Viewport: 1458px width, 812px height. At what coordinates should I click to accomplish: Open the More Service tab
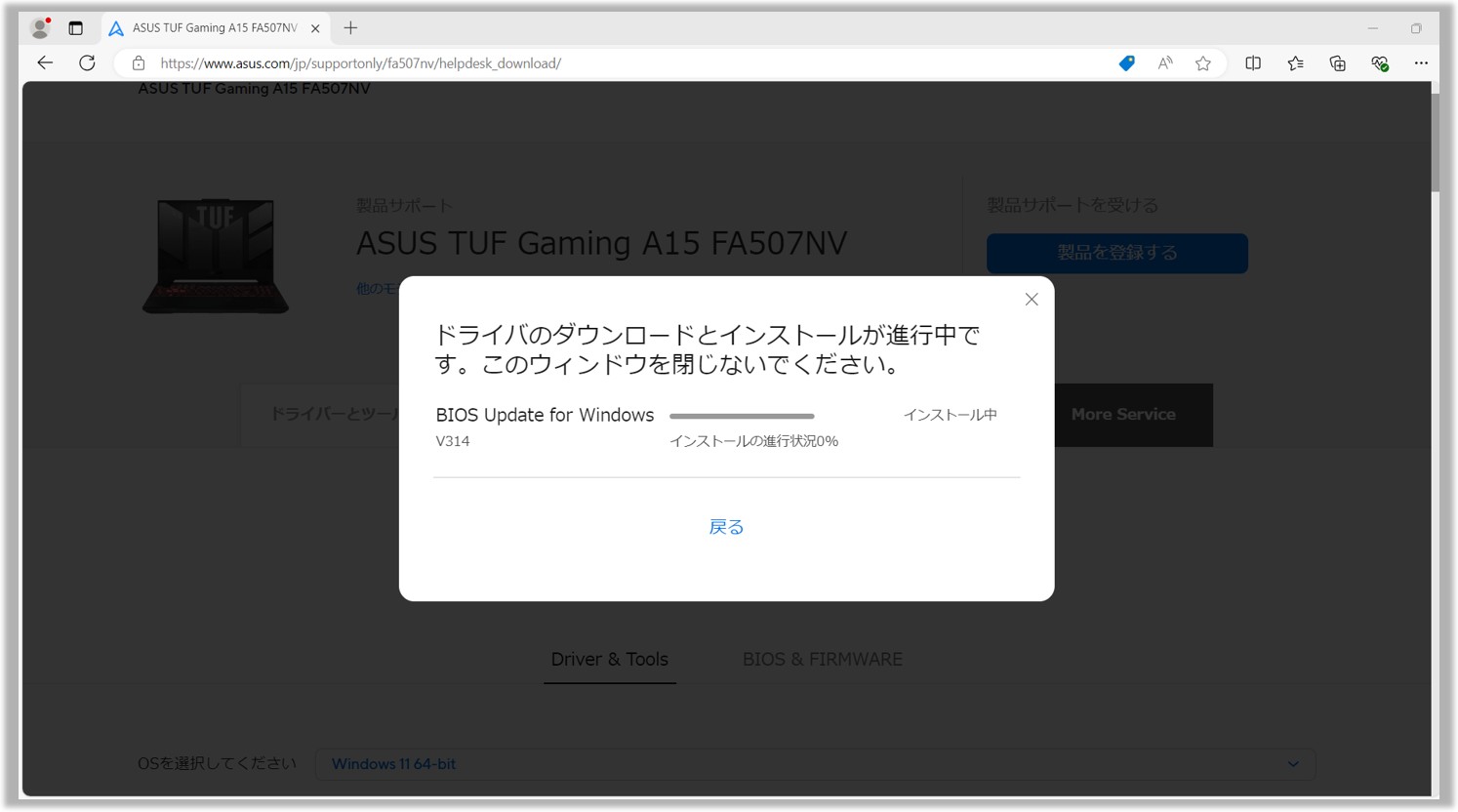click(1133, 415)
